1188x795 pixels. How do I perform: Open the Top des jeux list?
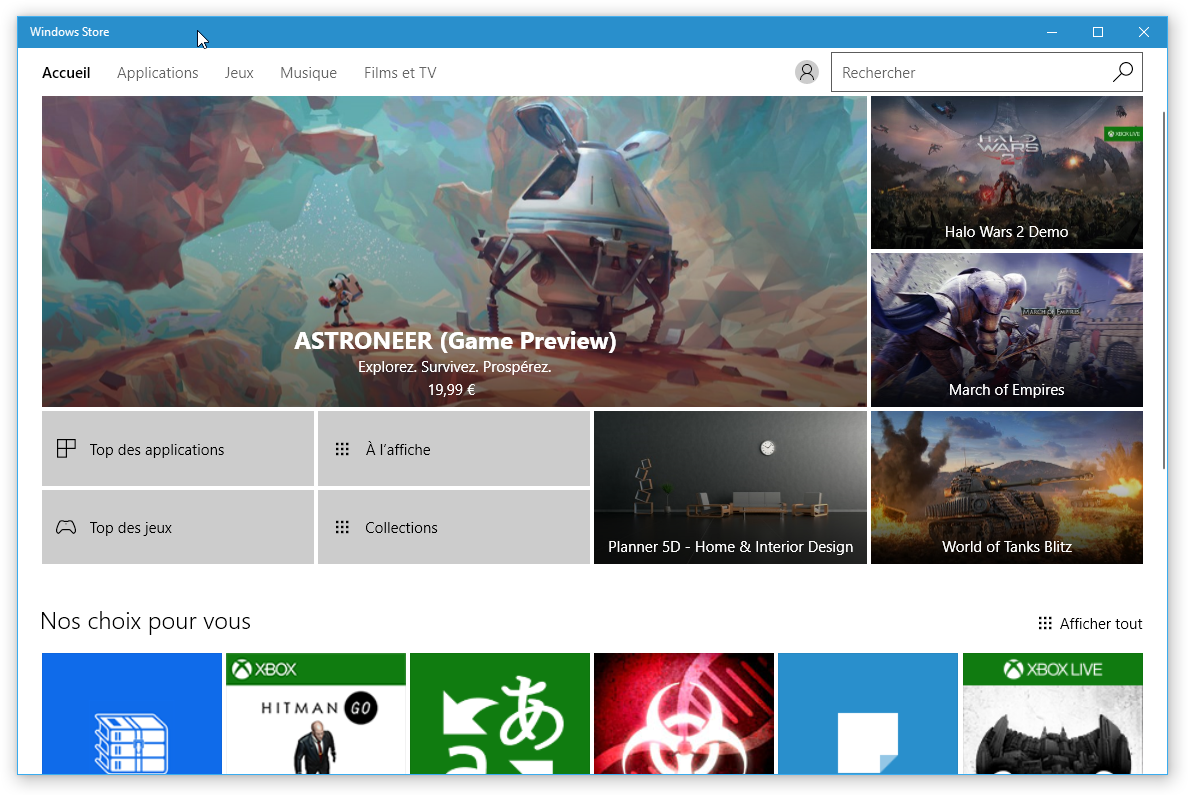(x=178, y=527)
